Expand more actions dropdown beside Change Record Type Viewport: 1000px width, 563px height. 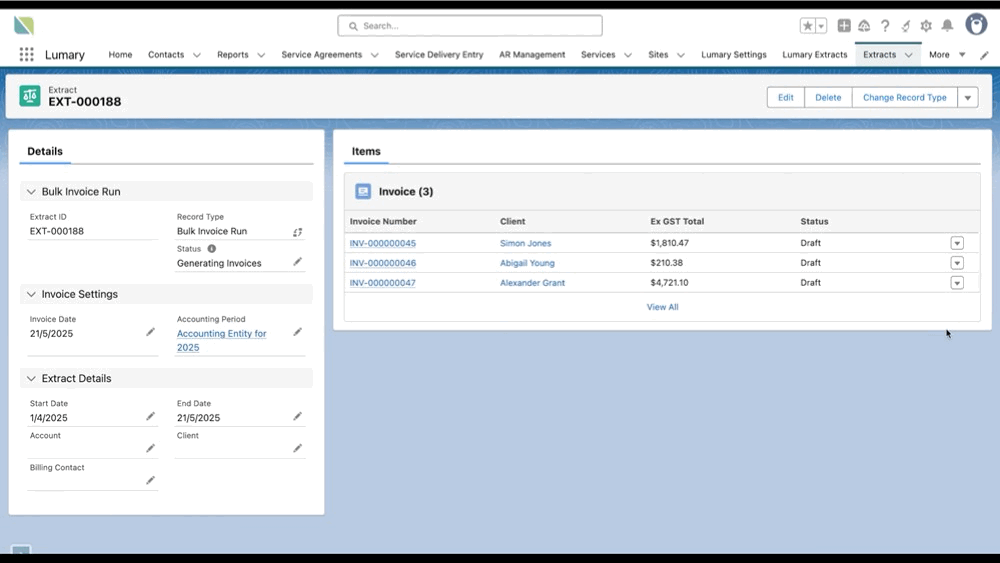(967, 97)
